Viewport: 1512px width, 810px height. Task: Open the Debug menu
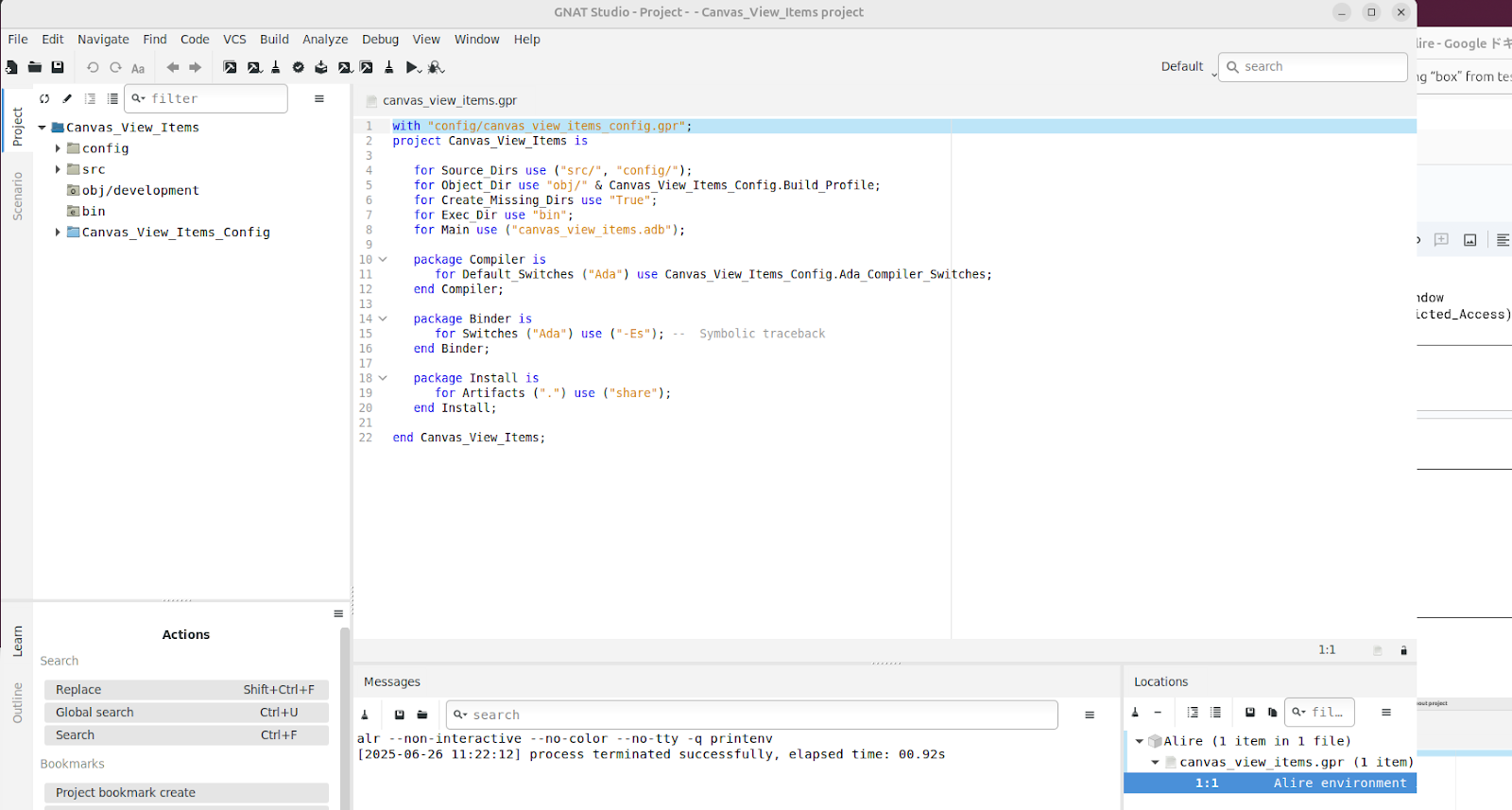point(380,39)
